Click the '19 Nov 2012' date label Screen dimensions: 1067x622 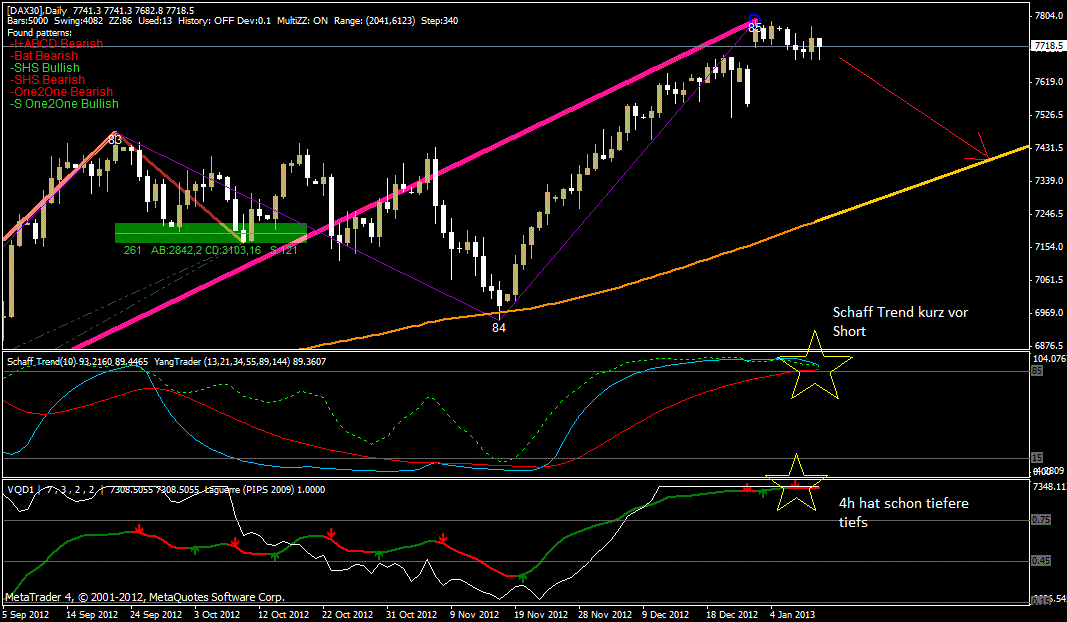[x=541, y=615]
